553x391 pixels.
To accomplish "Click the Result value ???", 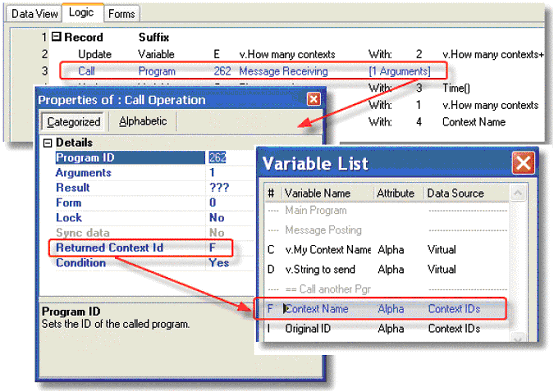I will pyautogui.click(x=219, y=188).
